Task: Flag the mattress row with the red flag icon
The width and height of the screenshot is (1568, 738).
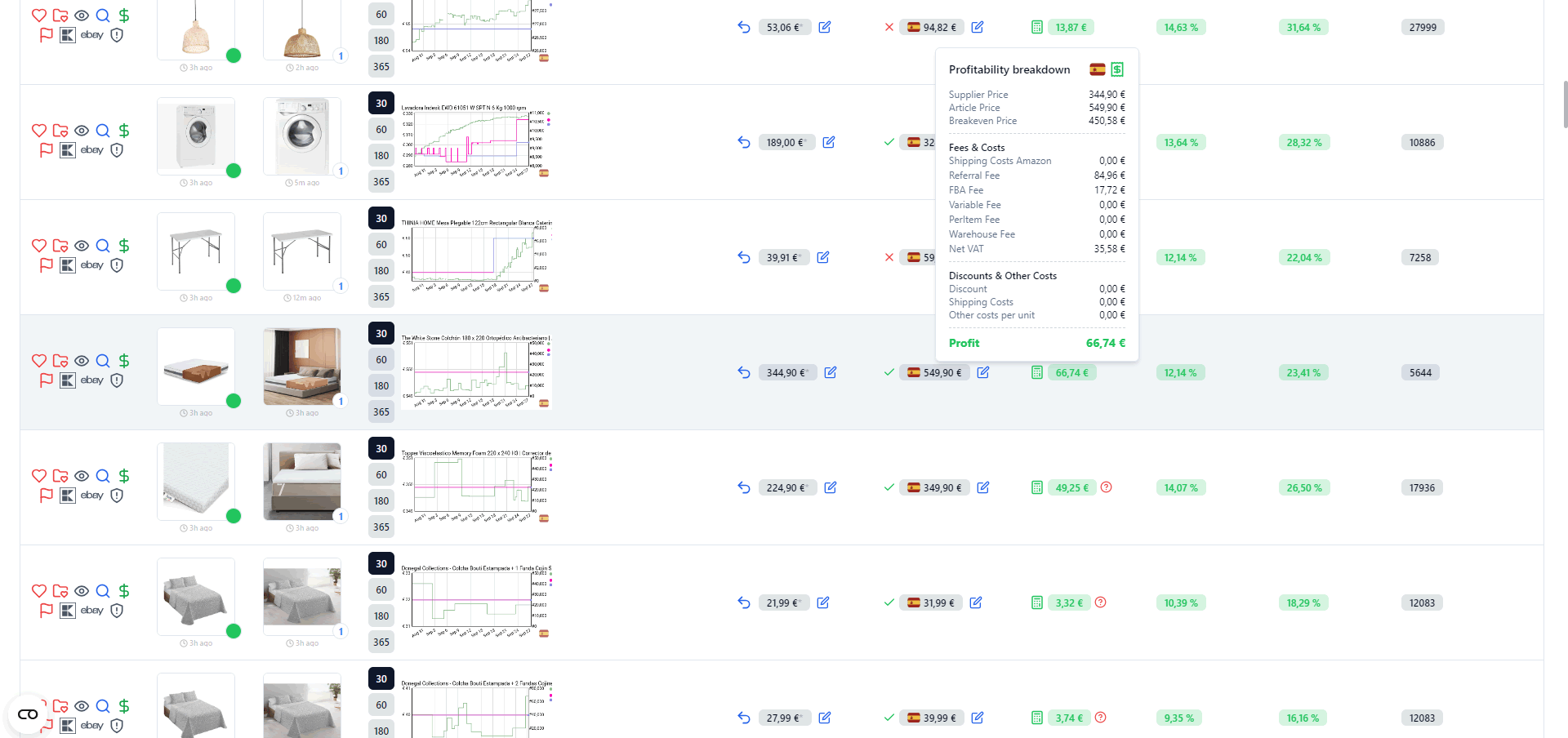Action: click(x=47, y=380)
